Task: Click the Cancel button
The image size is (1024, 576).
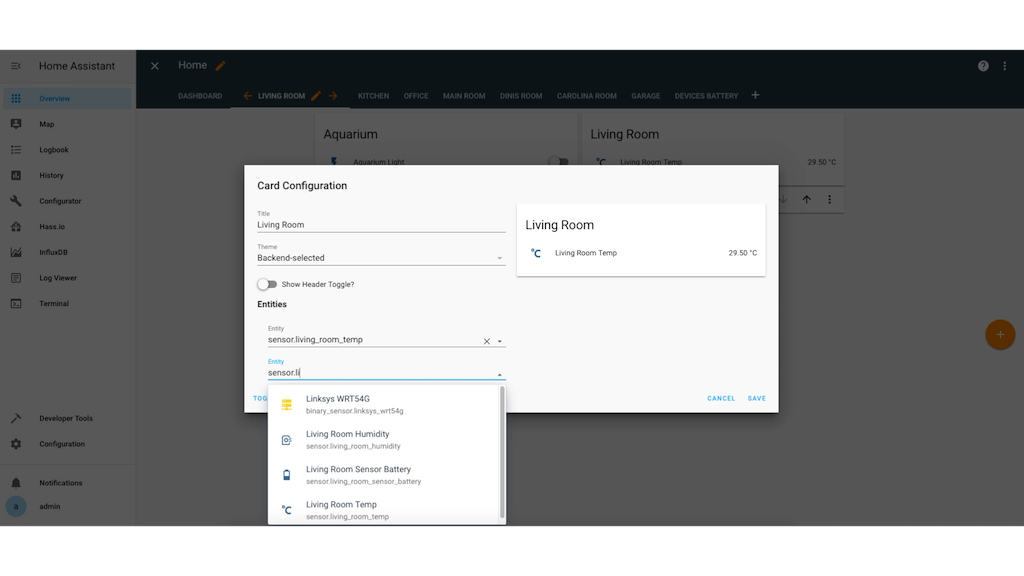Action: 721,398
